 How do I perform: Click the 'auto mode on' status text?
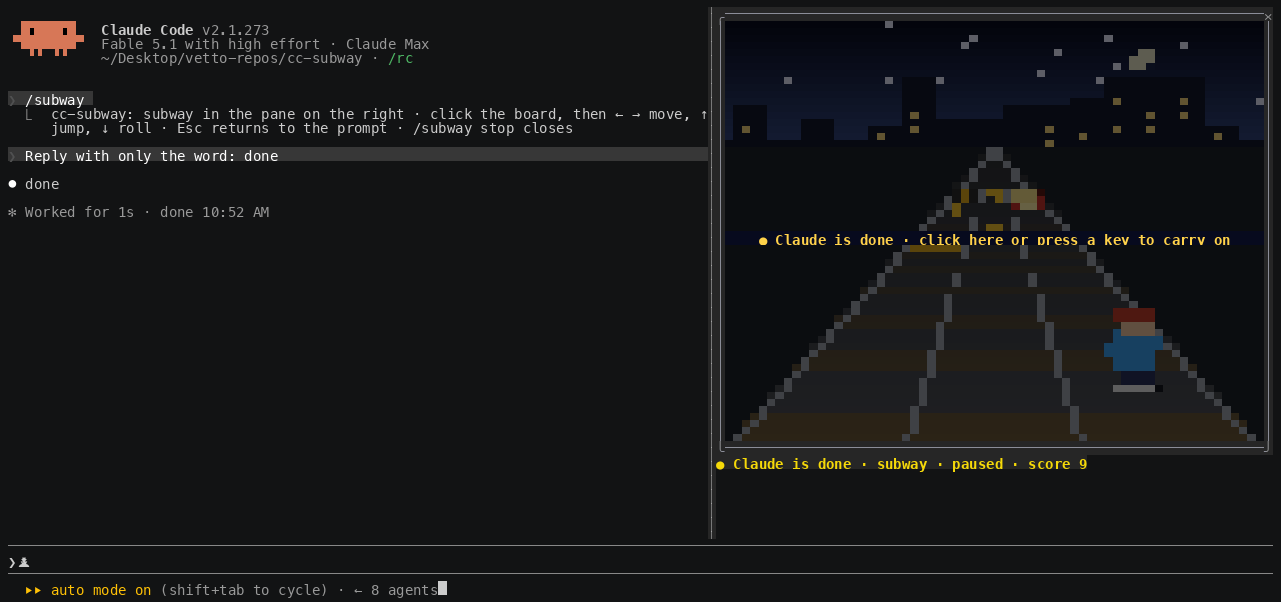tap(101, 590)
